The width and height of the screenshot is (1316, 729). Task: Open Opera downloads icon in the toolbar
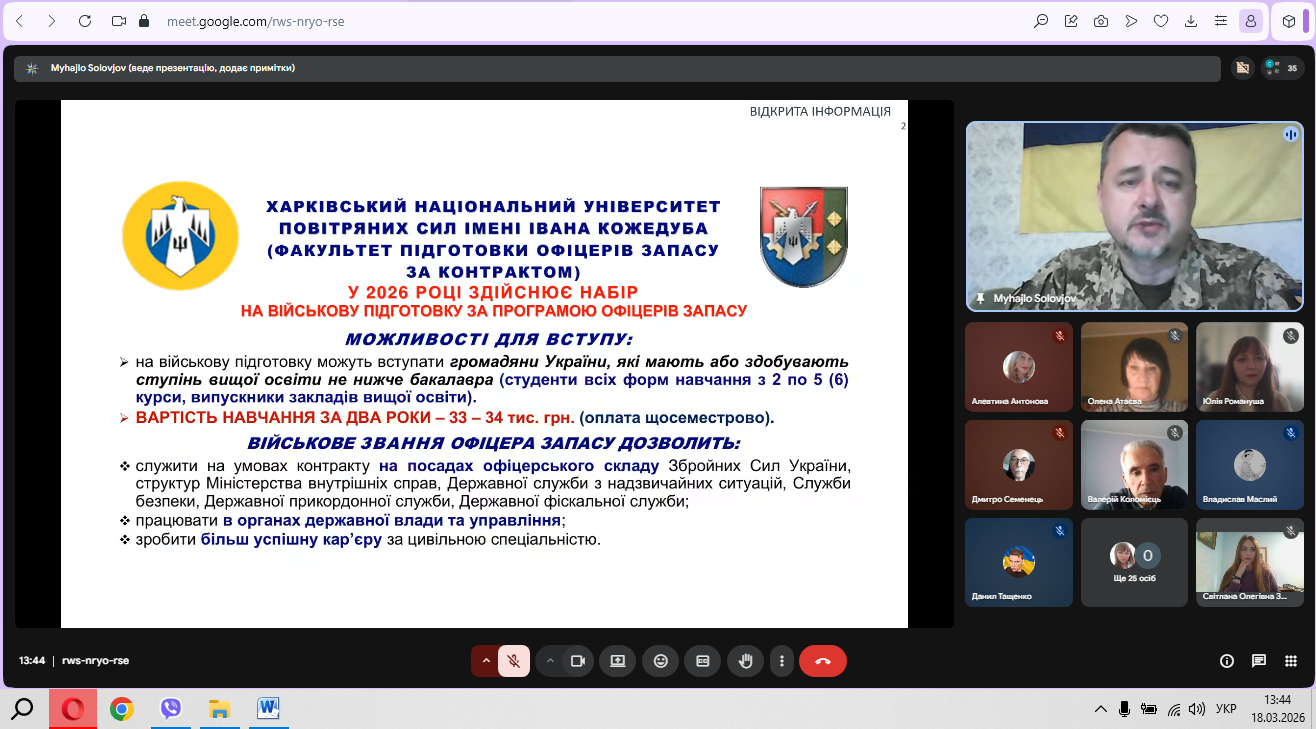(x=1191, y=21)
